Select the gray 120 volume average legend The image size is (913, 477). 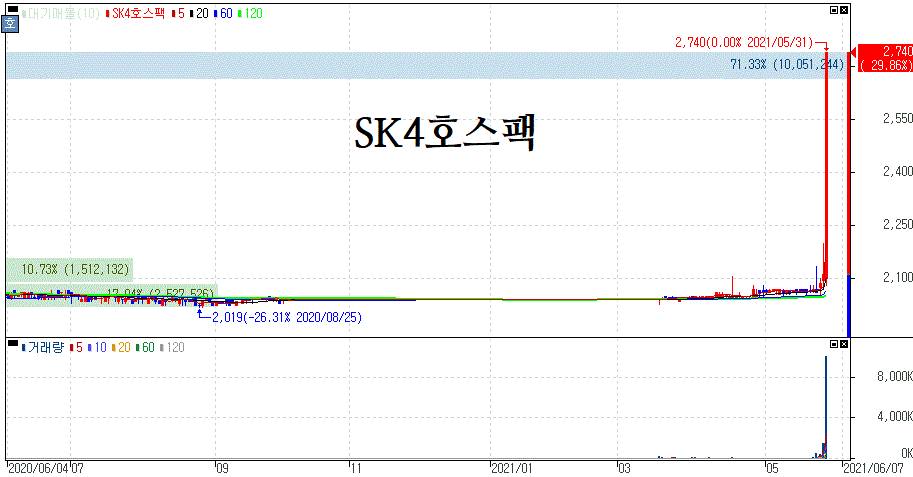coord(172,348)
